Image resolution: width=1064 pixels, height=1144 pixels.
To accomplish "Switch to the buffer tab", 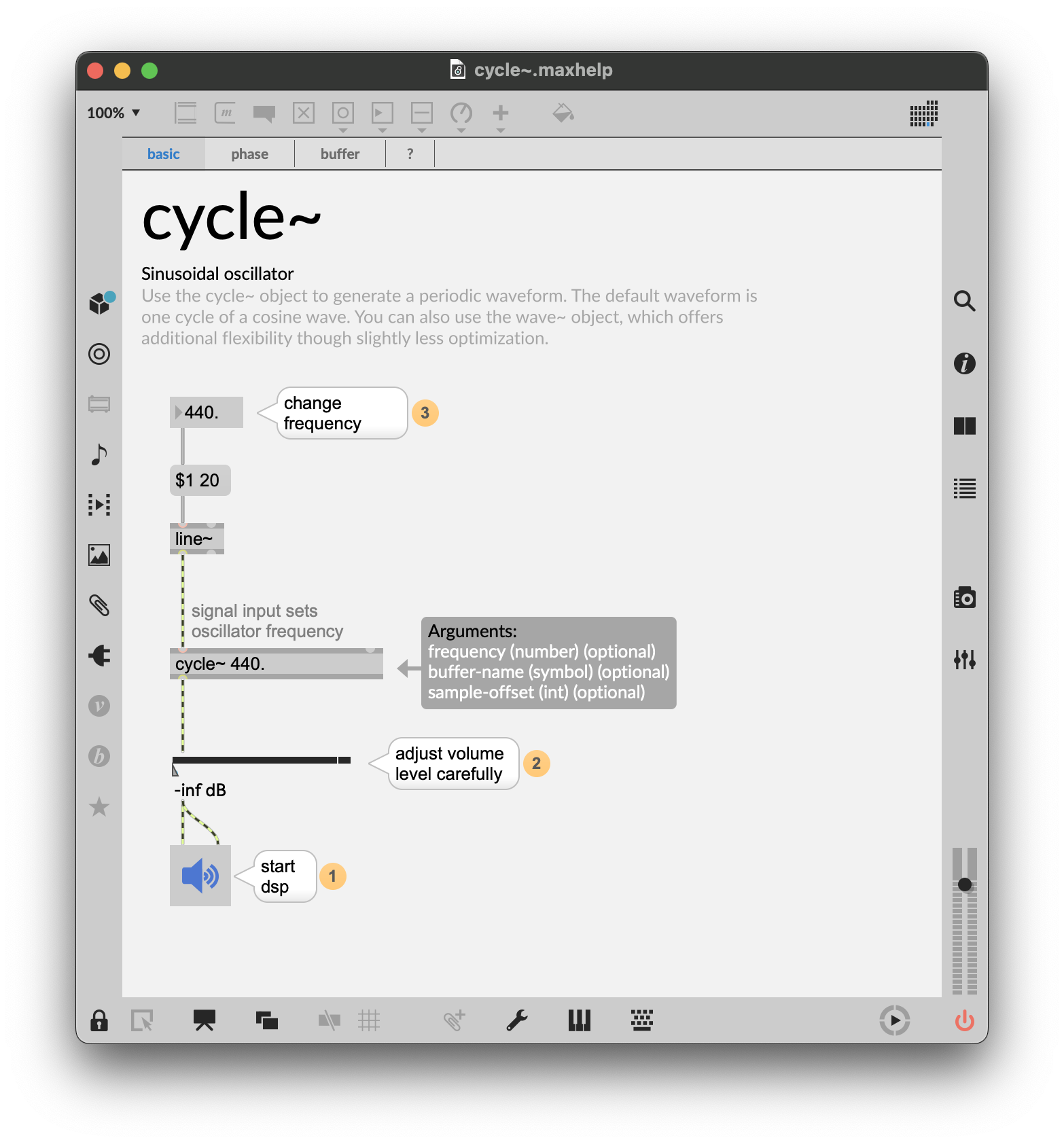I will (340, 154).
